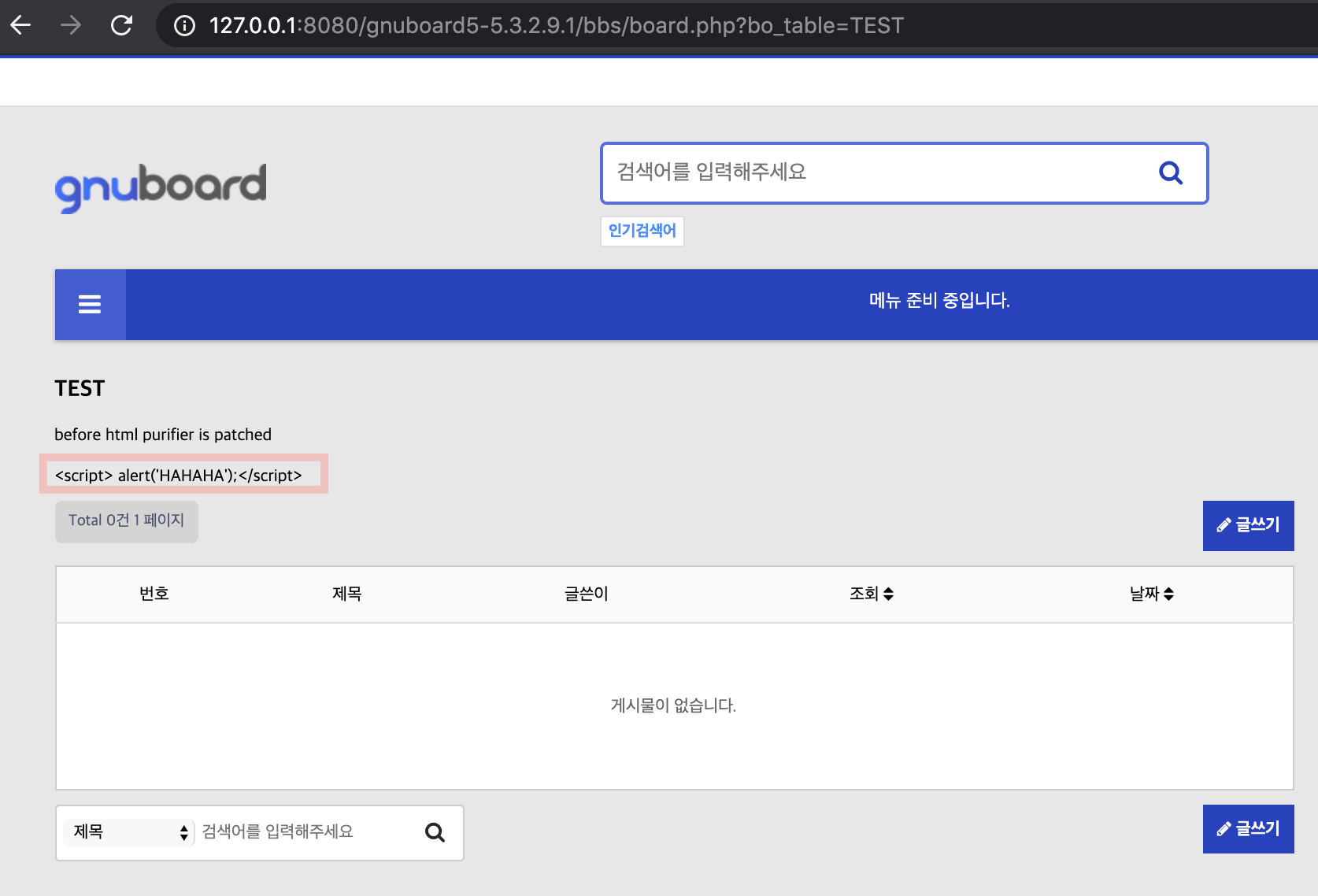Viewport: 1318px width, 896px height.
Task: Click the 글쓴이 column header
Action: tap(587, 594)
